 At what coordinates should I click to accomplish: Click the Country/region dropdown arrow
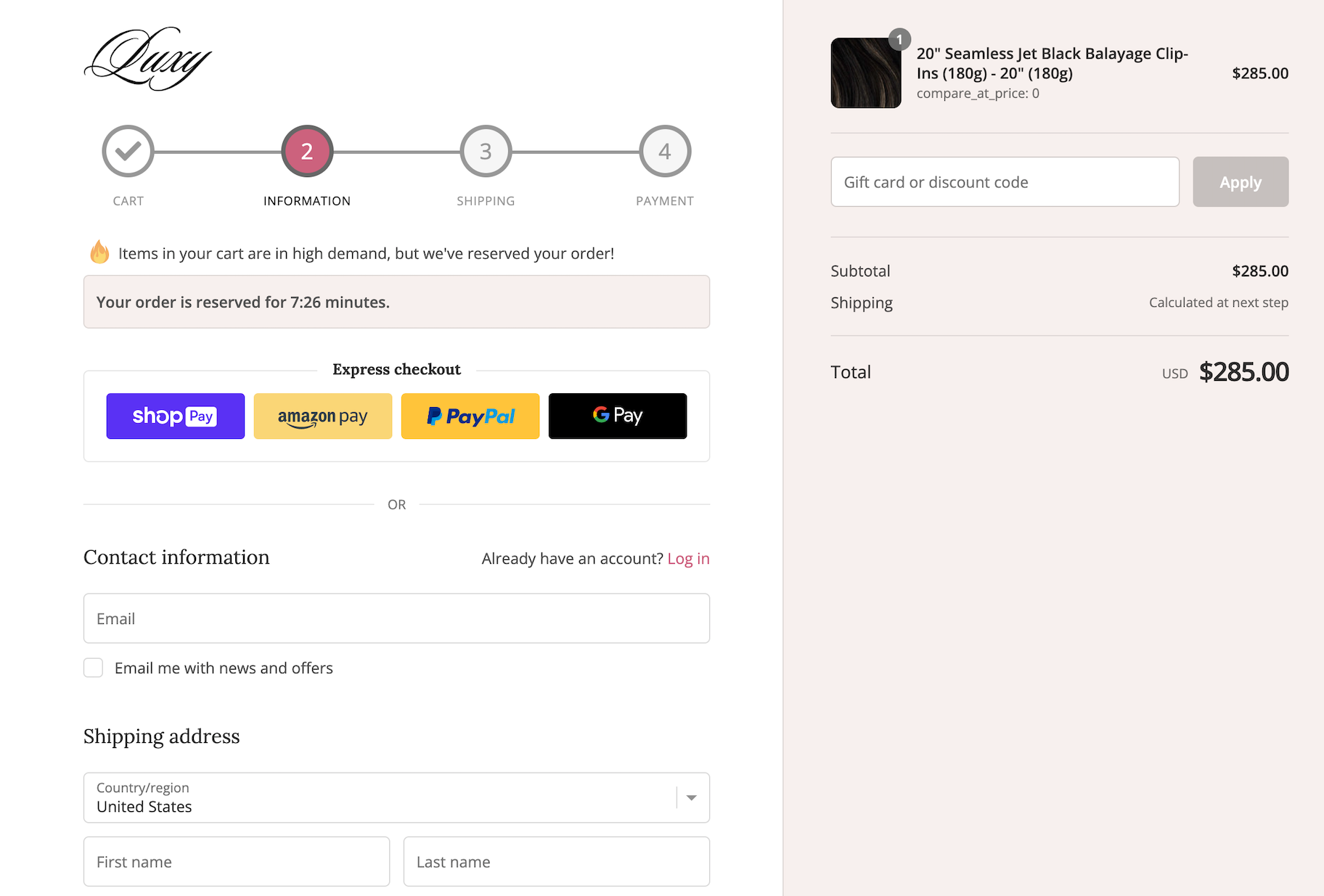pyautogui.click(x=692, y=797)
